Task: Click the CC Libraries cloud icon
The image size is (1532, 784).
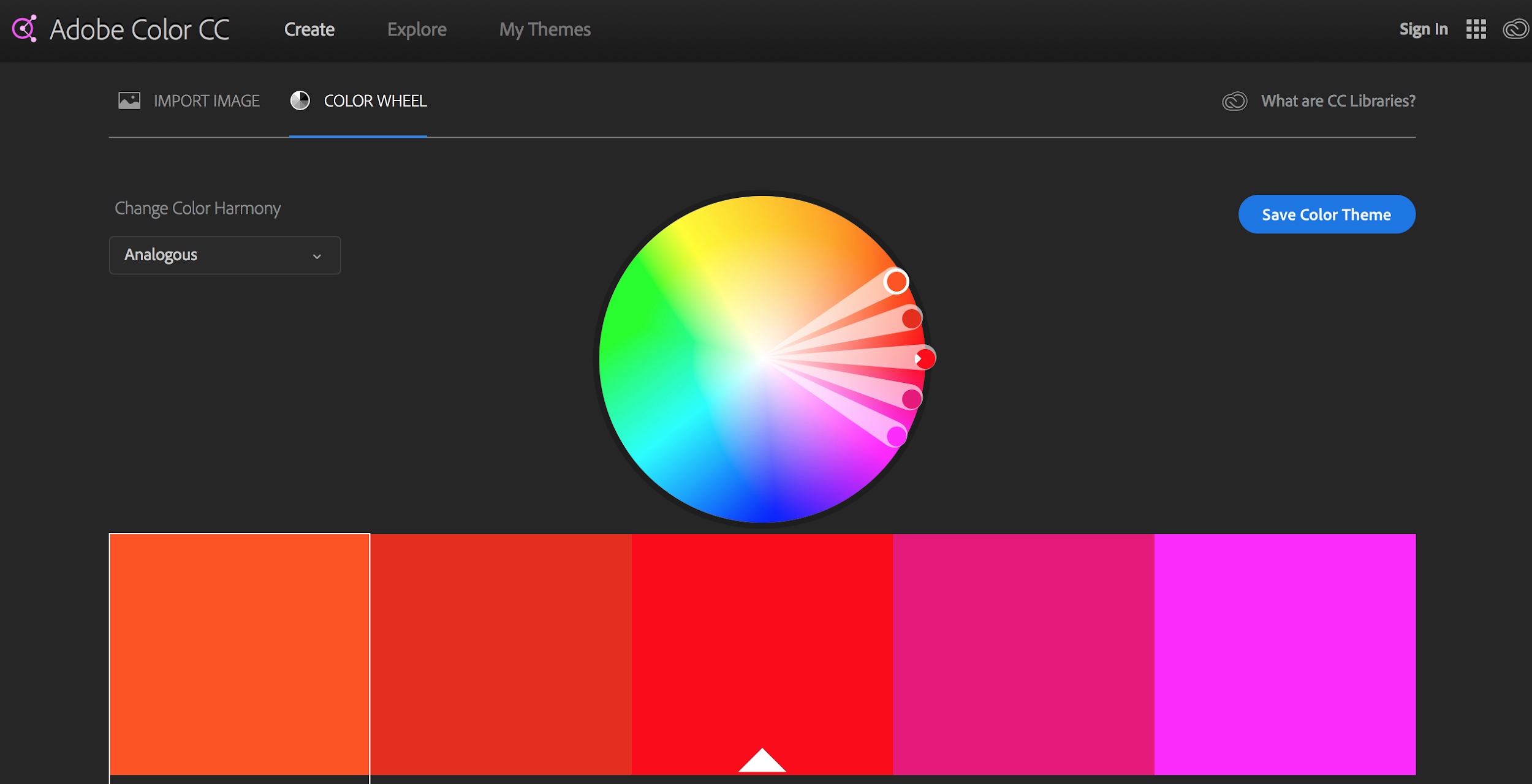Action: point(1234,100)
